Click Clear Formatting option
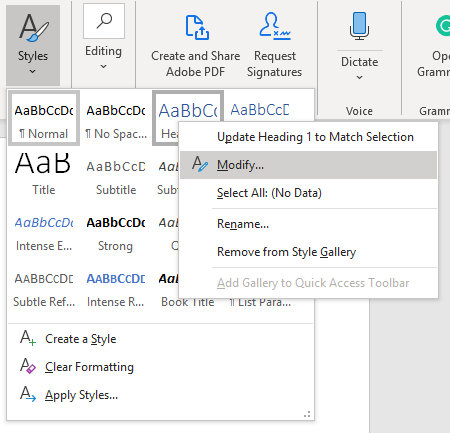450x433 pixels. 160,367
